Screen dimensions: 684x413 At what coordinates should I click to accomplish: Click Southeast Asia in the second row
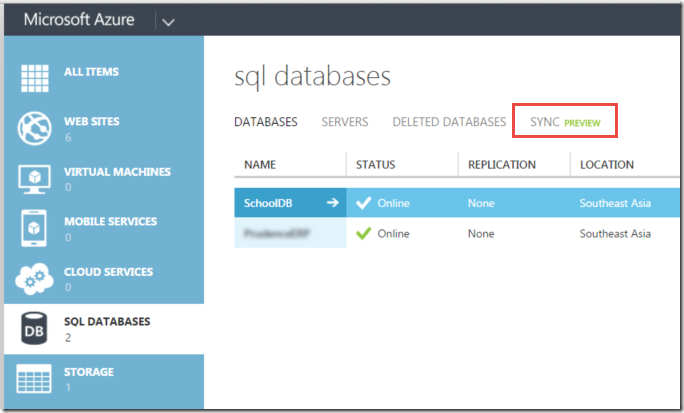615,233
